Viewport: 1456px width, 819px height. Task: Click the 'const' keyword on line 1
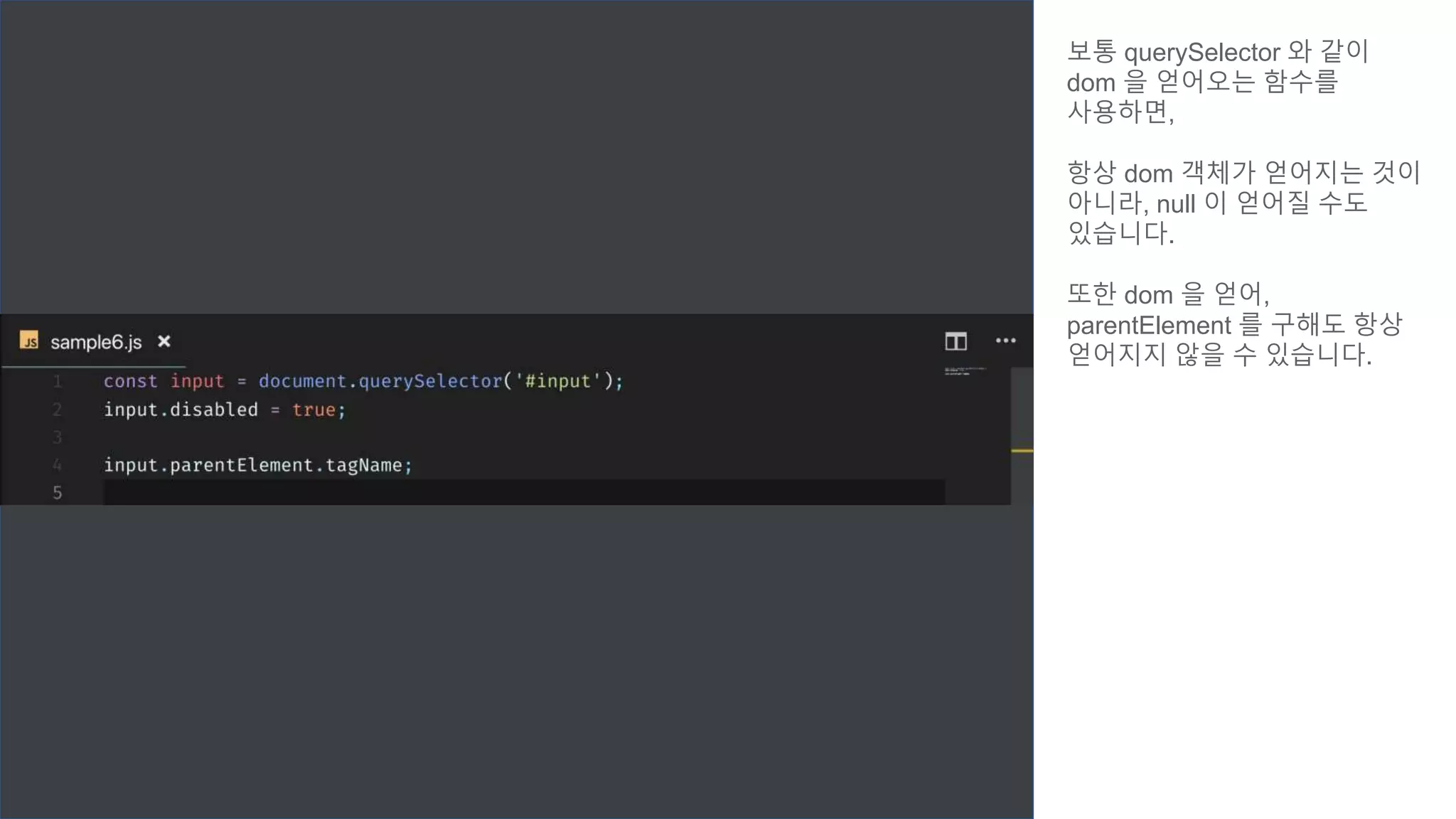pos(131,381)
